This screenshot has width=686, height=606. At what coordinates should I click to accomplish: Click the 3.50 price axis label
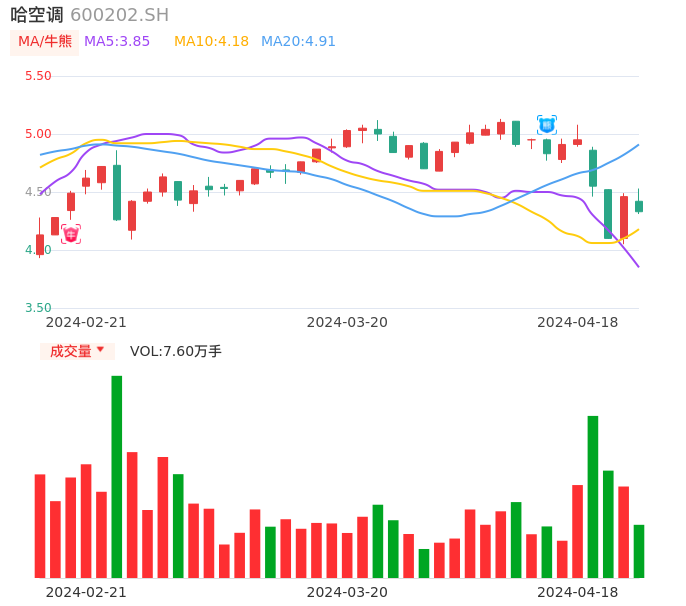coord(38,308)
